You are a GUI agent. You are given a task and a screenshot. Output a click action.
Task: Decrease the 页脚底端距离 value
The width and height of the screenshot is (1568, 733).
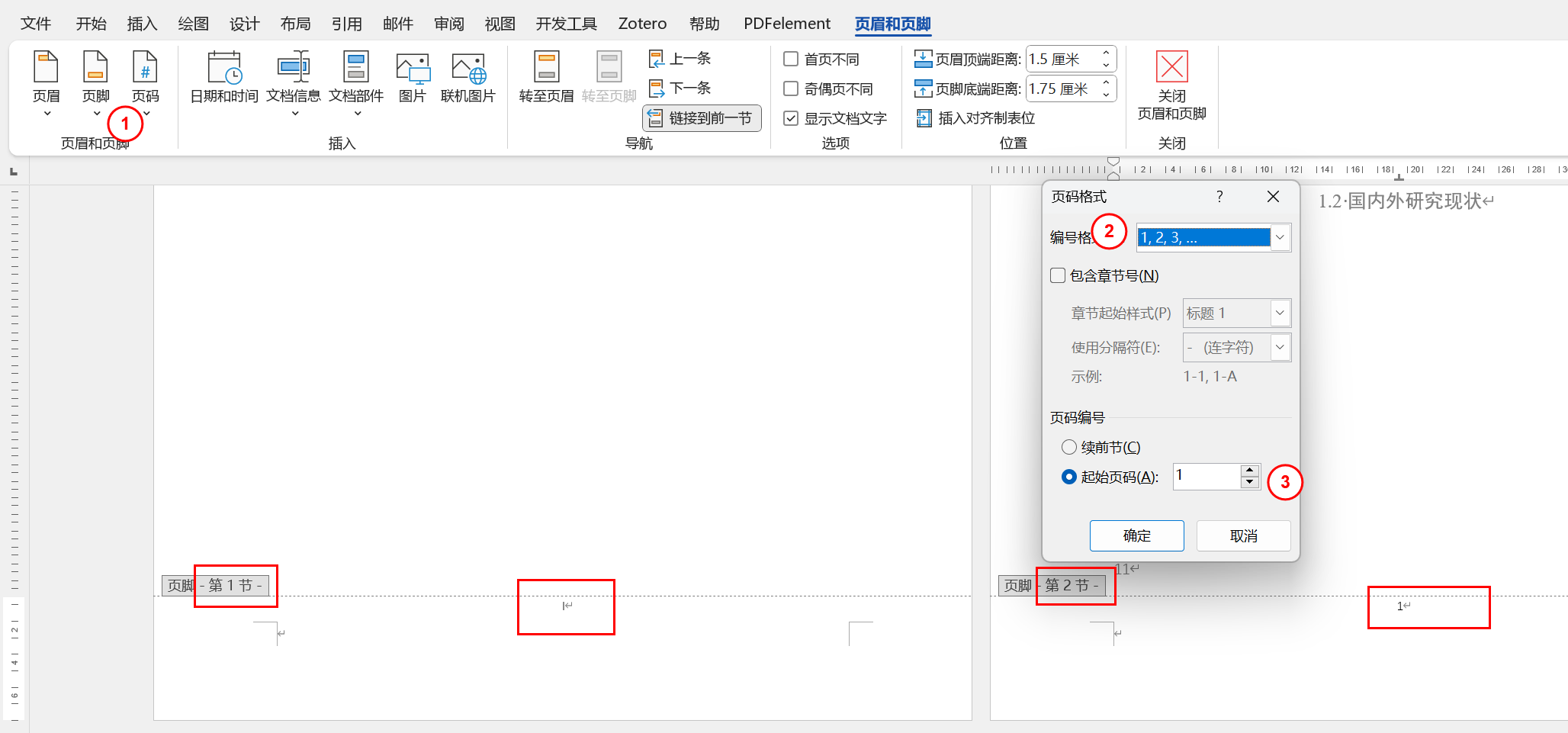point(1106,95)
